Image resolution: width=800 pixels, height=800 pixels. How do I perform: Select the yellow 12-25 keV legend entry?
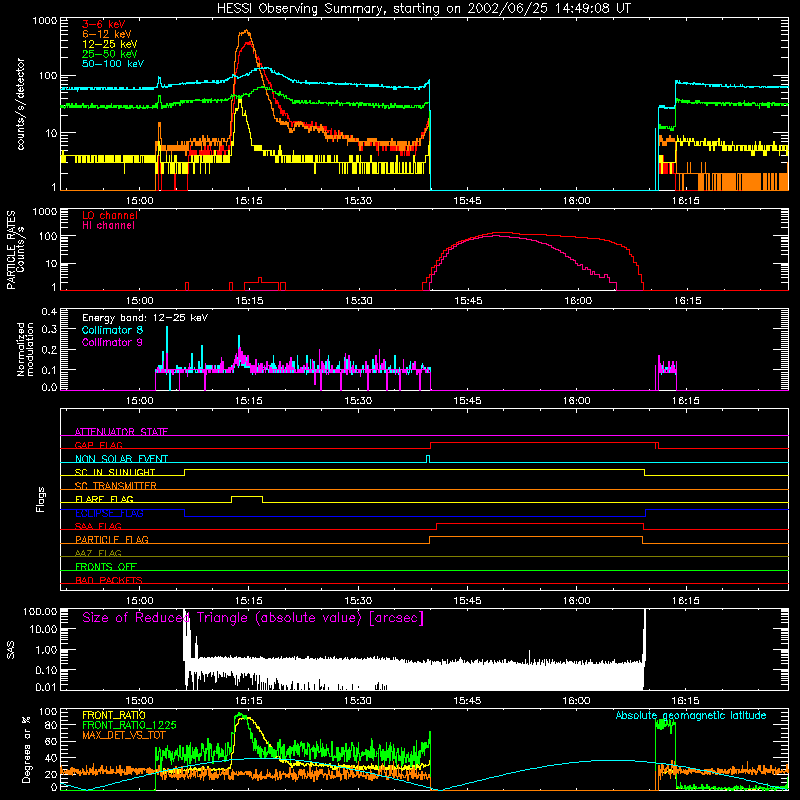click(x=110, y=44)
